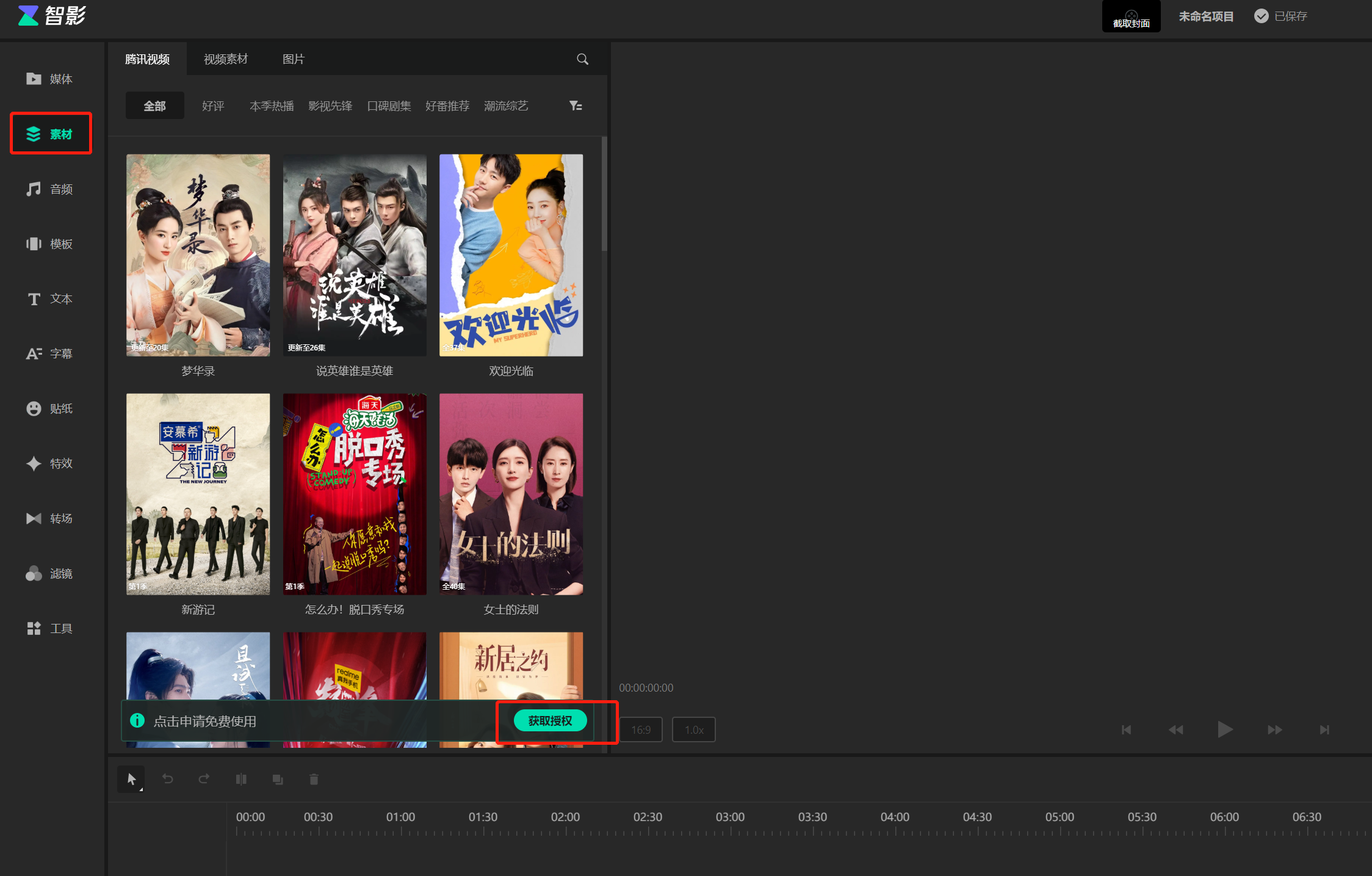
Task: Click the trash delete icon
Action: 314,779
